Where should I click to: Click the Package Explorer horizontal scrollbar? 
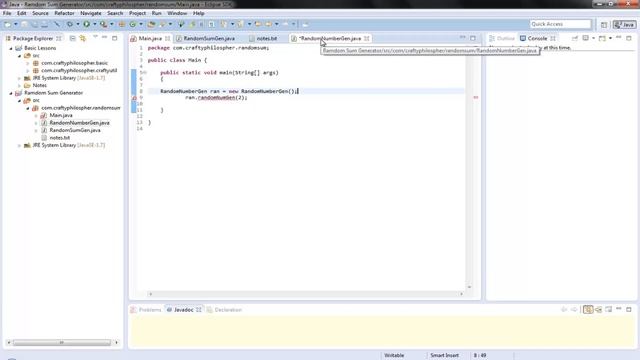pos(62,342)
